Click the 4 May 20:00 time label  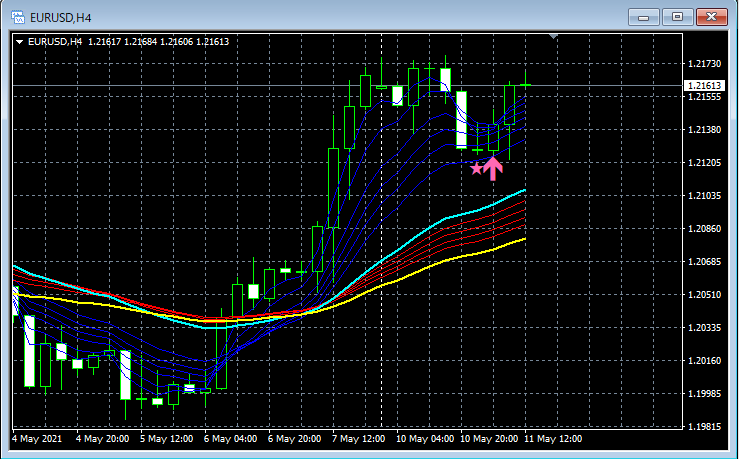(102, 439)
